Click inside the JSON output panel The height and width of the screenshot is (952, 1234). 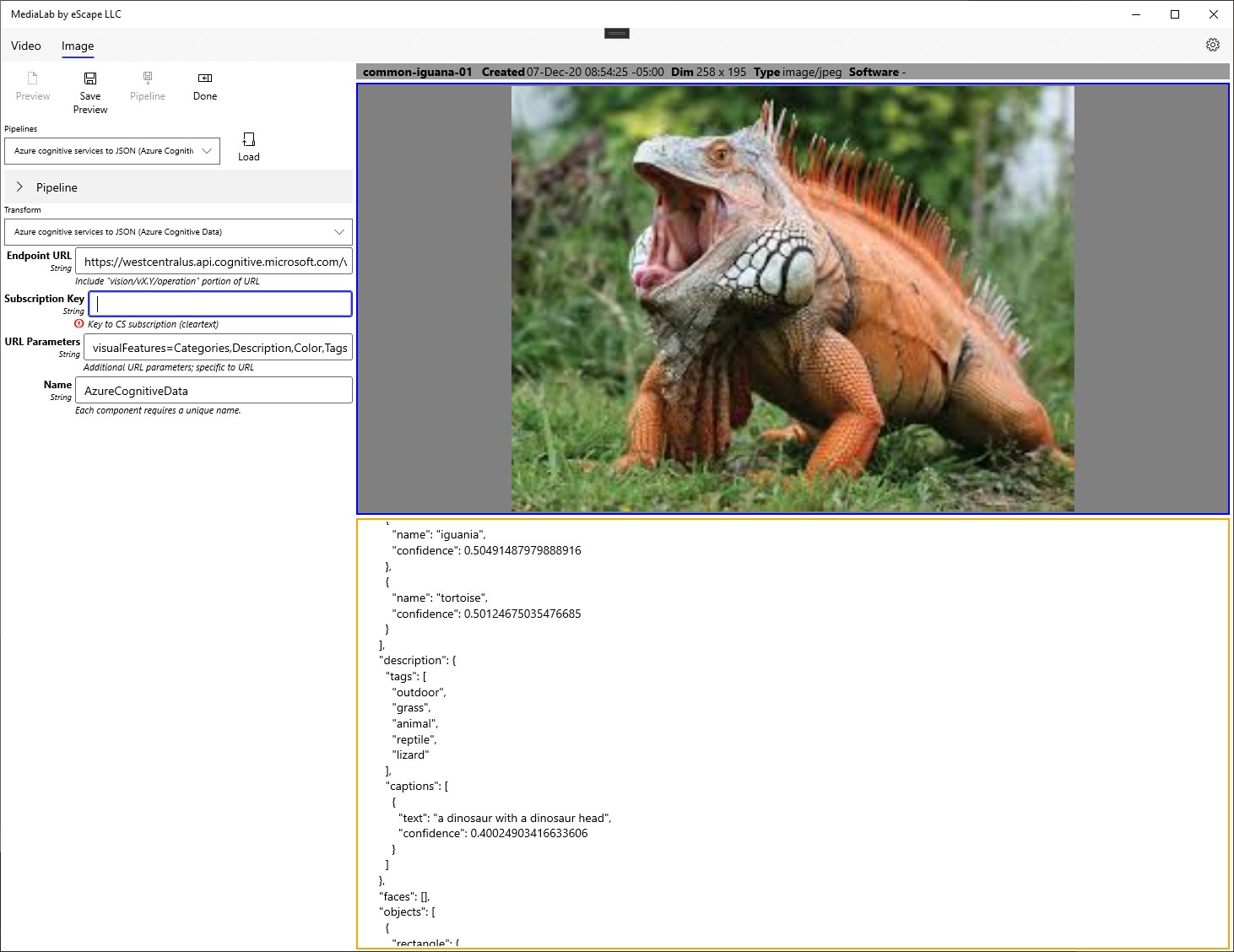[x=793, y=733]
